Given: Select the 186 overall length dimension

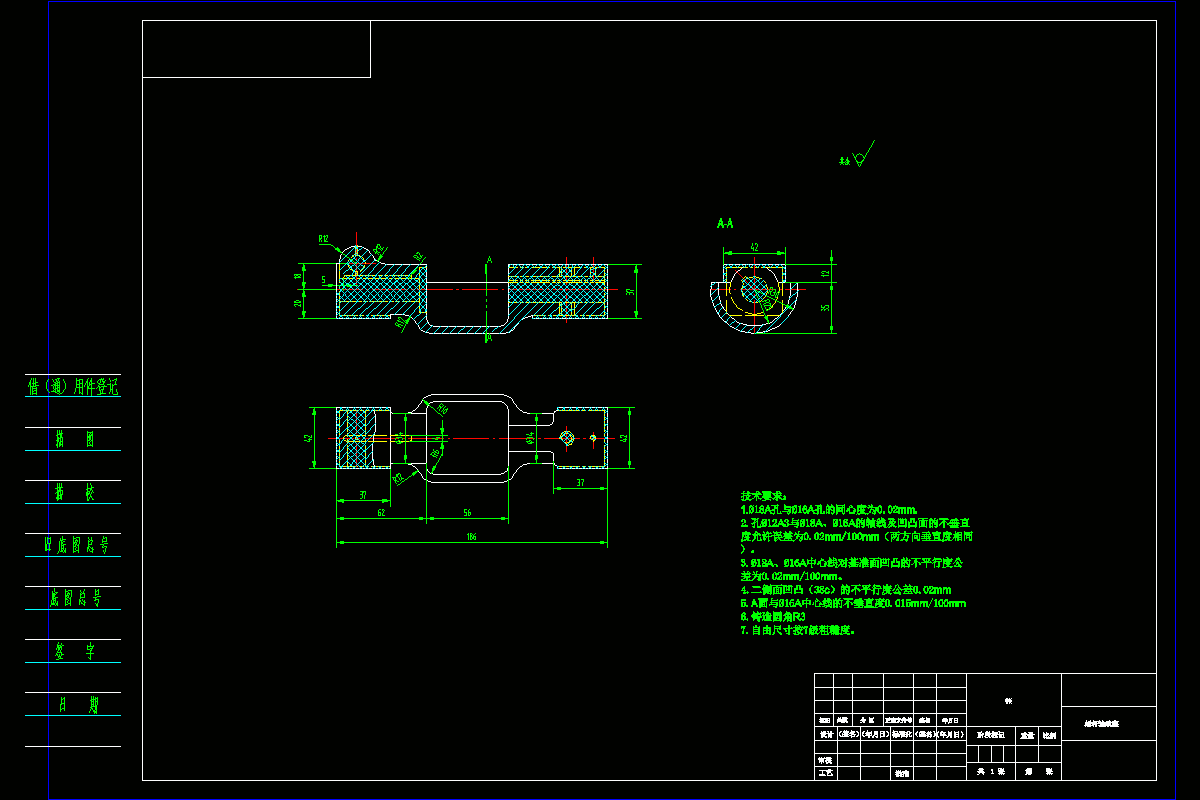Looking at the screenshot, I should [471, 538].
